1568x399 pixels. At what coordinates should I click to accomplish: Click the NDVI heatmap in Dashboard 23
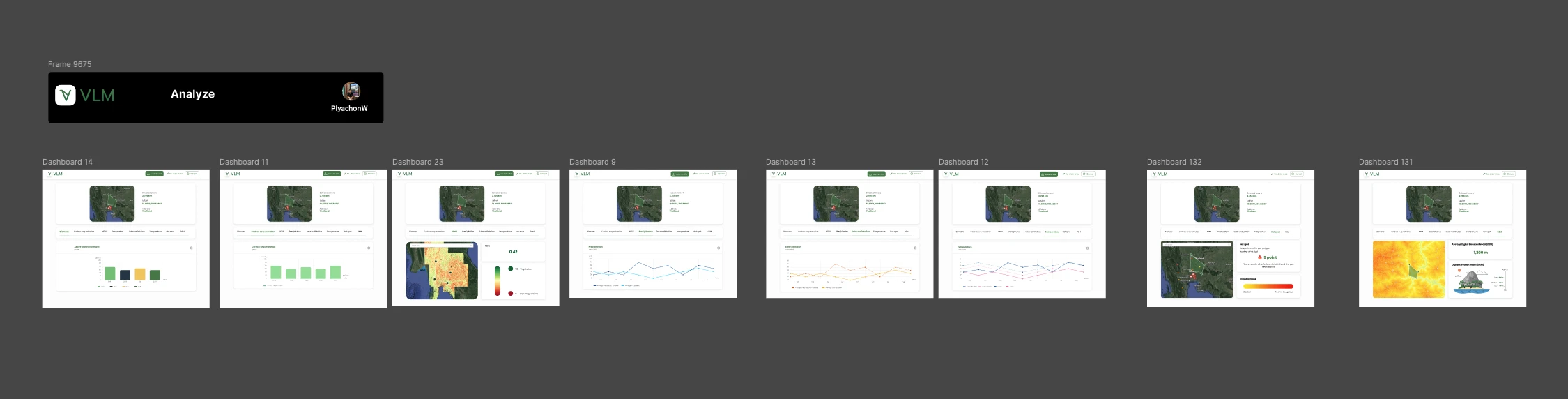442,271
